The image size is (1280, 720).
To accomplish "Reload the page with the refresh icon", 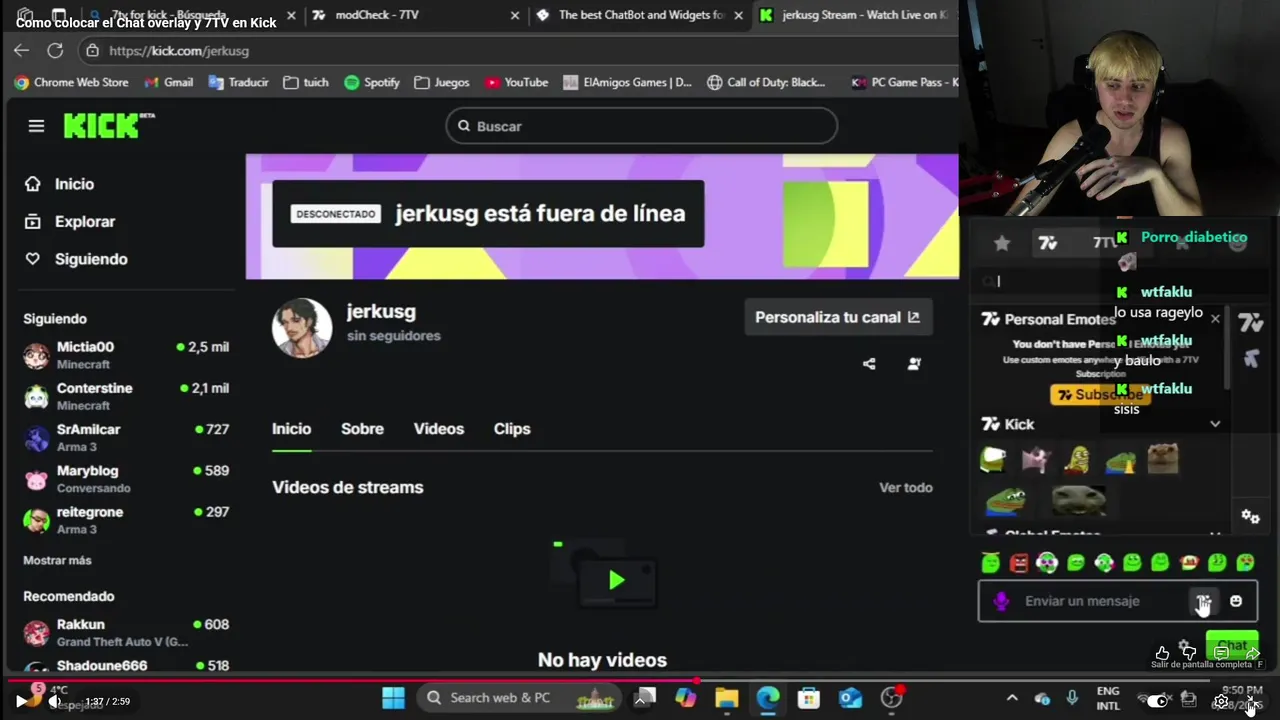I will (56, 50).
